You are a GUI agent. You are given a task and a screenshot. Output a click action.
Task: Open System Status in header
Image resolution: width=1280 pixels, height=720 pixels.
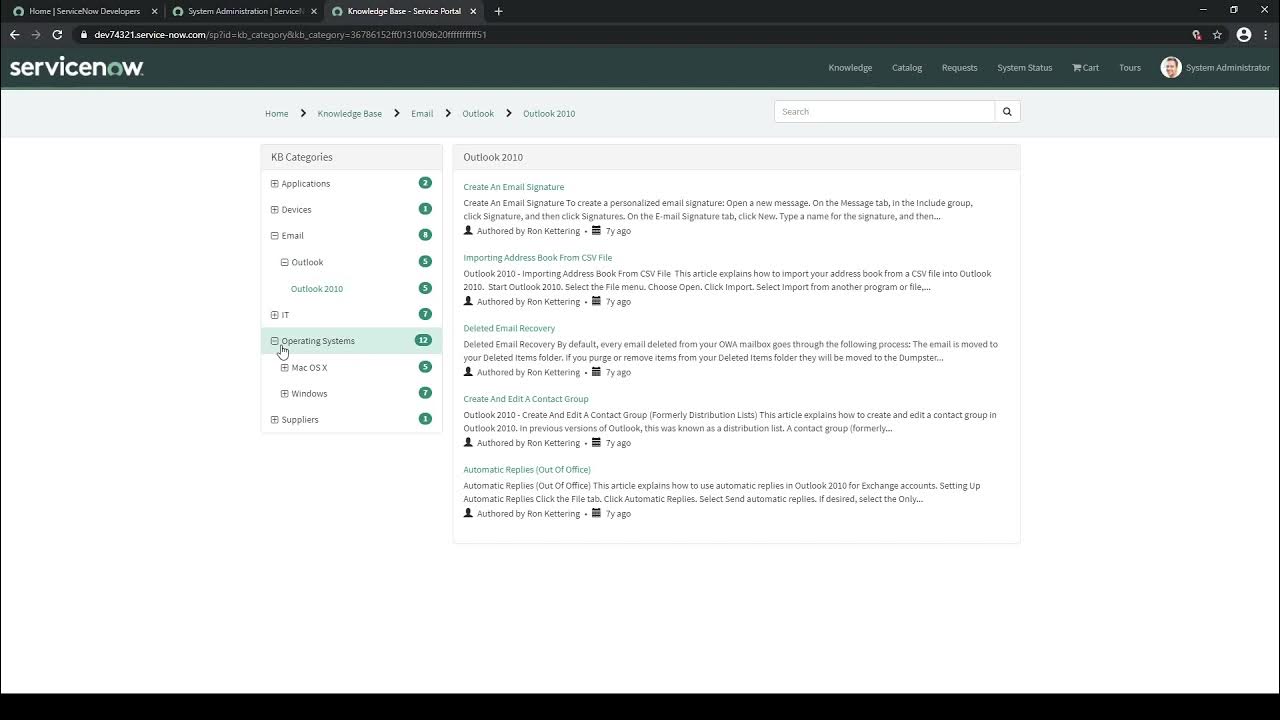(1025, 68)
